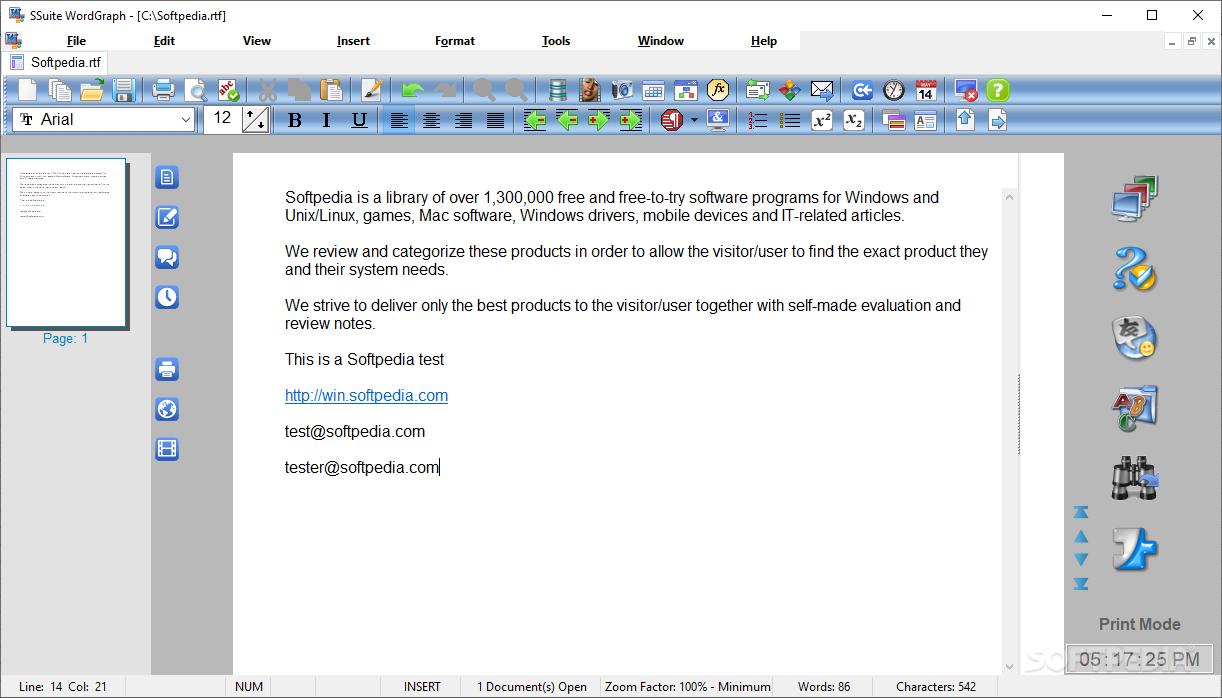Open the Insert menu
The width and height of the screenshot is (1222, 698).
pyautogui.click(x=353, y=41)
